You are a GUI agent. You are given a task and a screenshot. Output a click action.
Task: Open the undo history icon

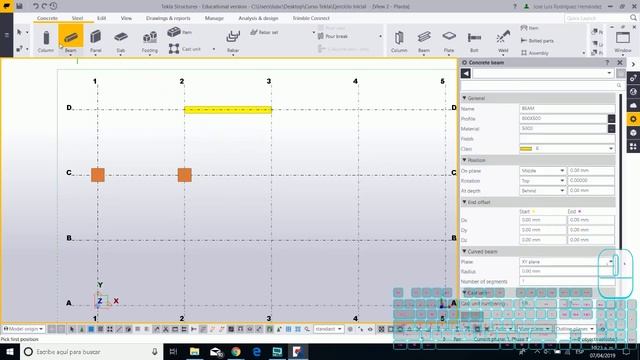click(x=53, y=6)
